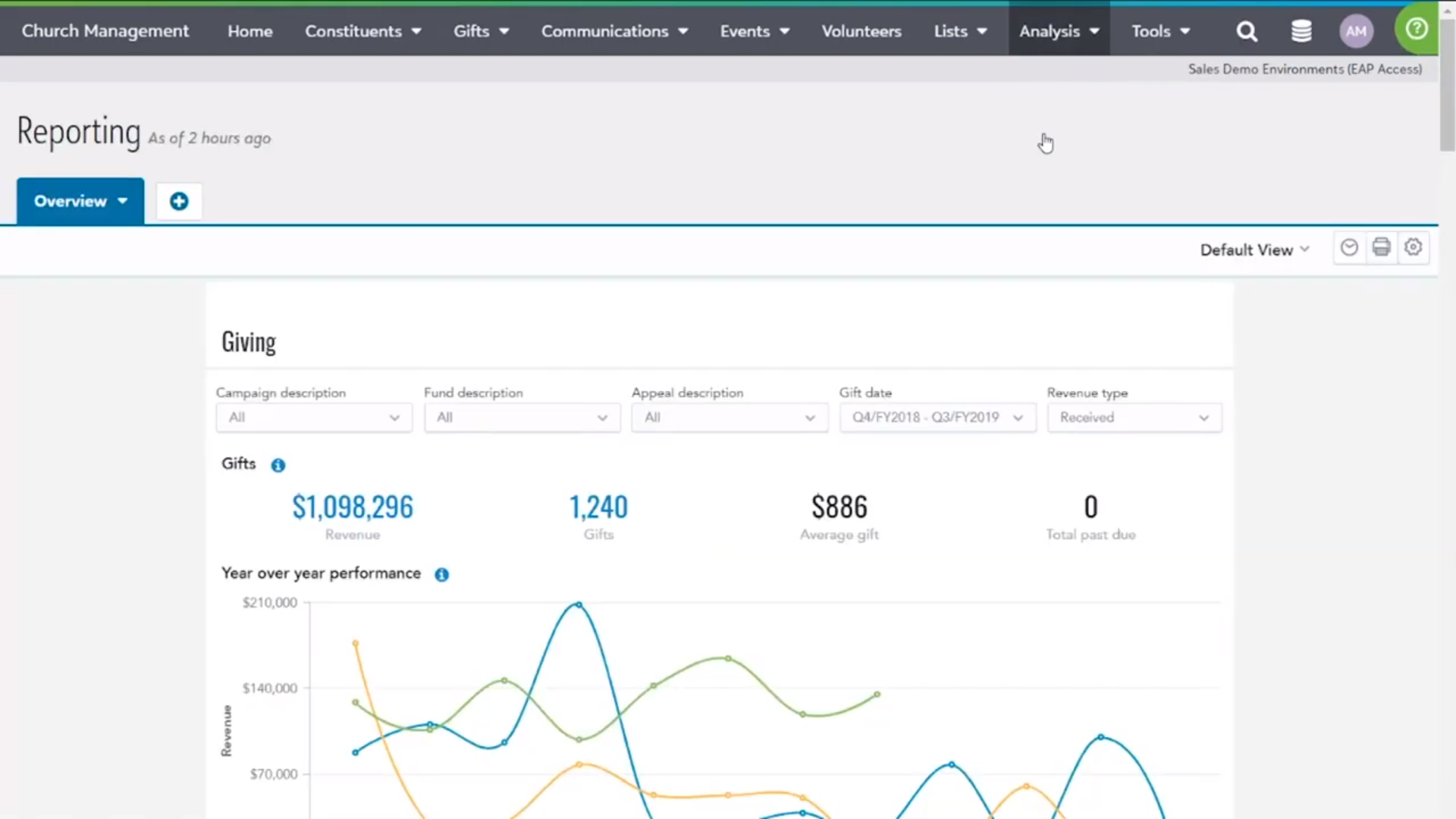This screenshot has width=1456, height=819.
Task: Click the page vertical scrollbar thumb
Action: (1447, 85)
